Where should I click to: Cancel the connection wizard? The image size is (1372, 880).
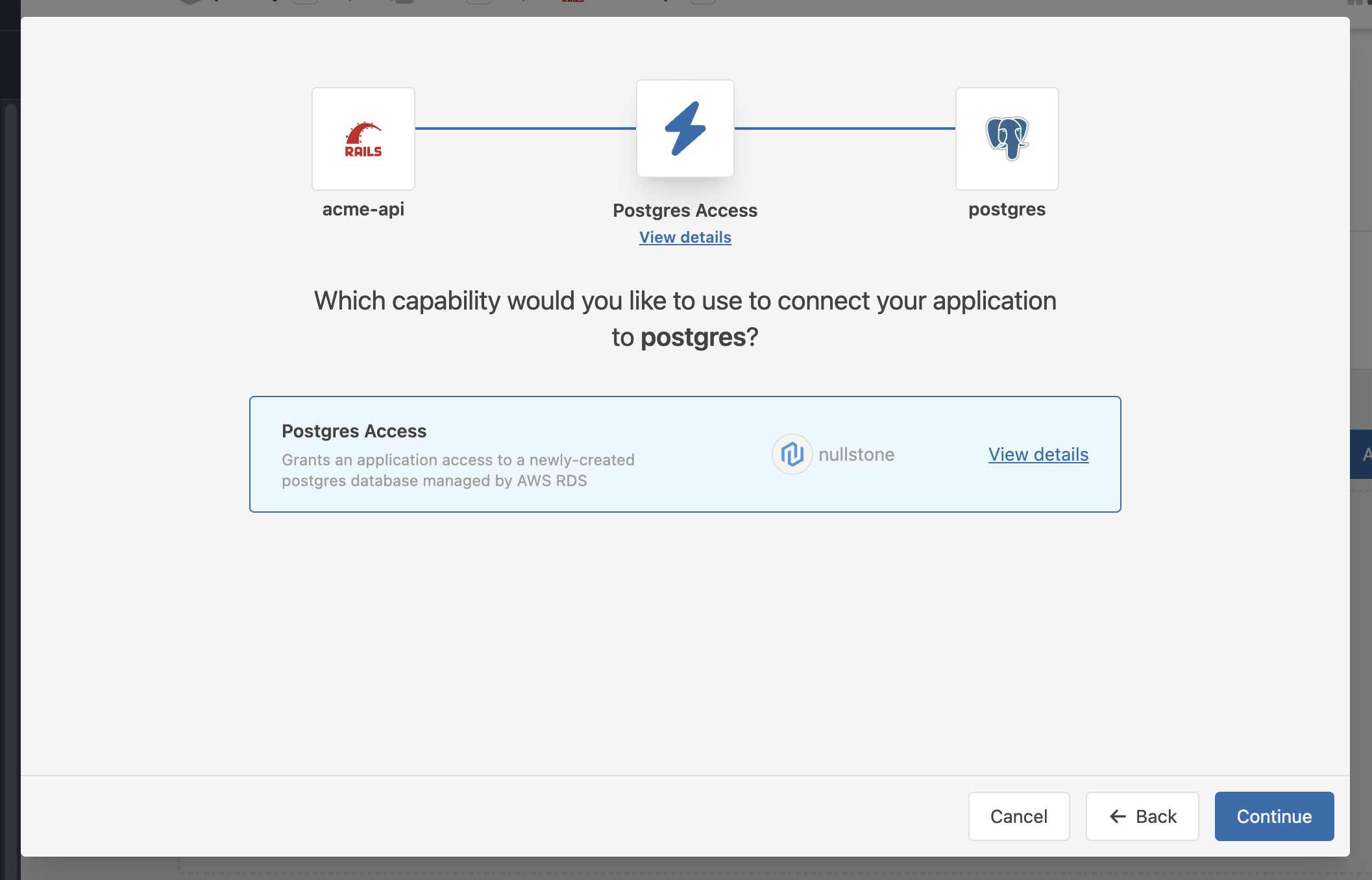1019,816
